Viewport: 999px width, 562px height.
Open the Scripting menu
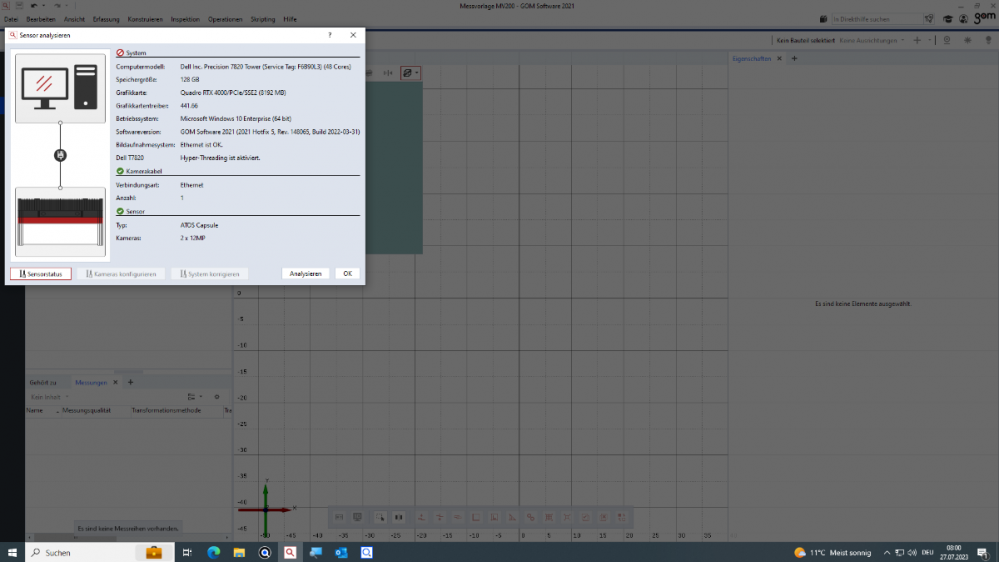[263, 19]
